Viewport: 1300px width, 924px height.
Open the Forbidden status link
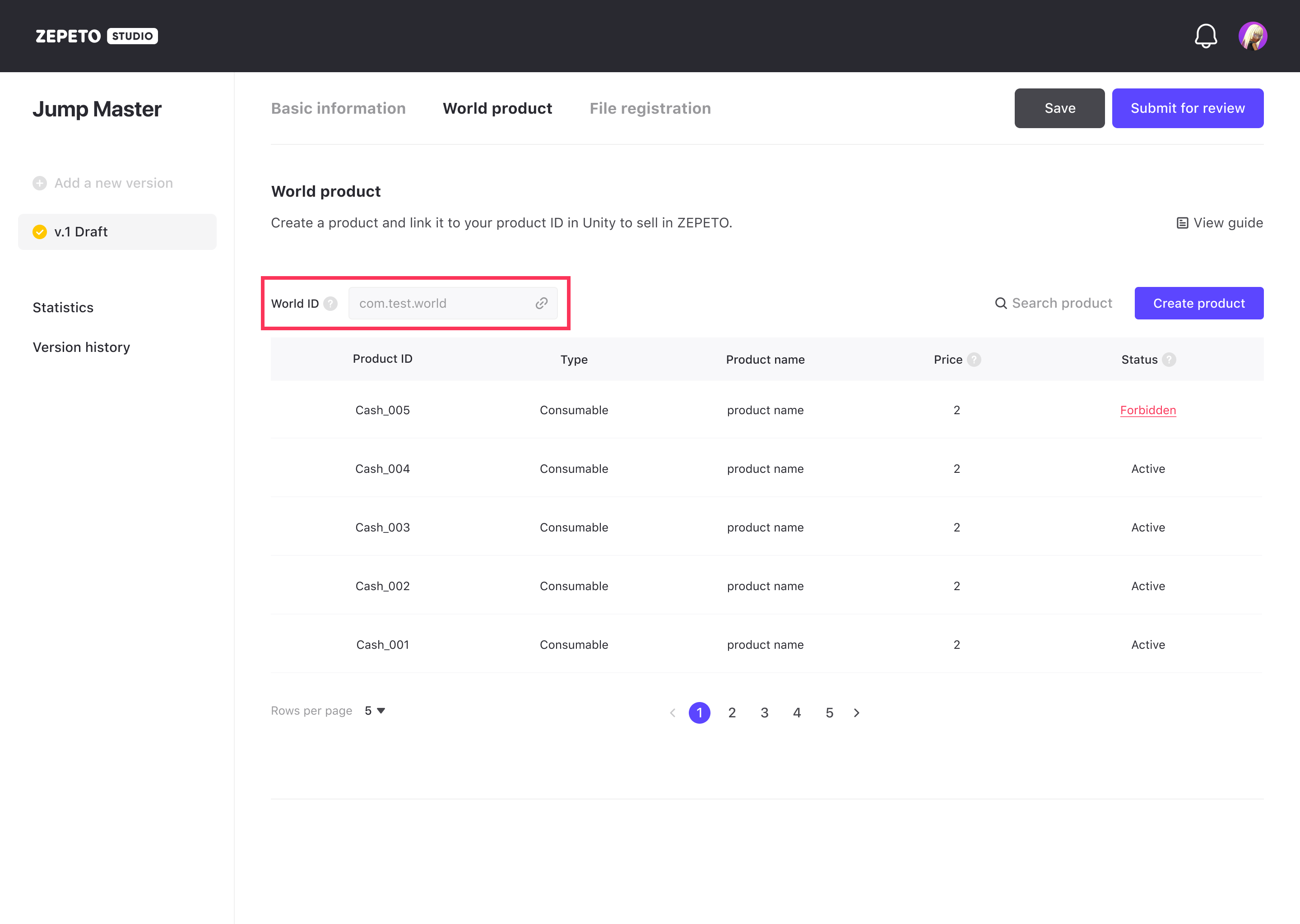click(x=1147, y=410)
